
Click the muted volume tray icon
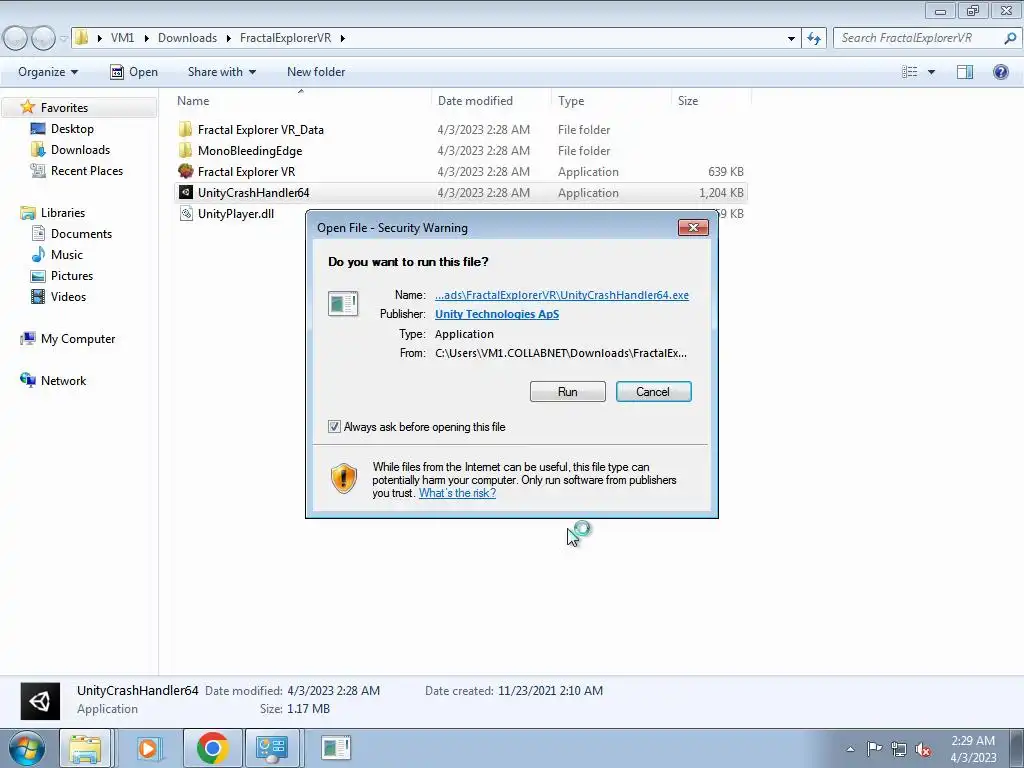click(x=923, y=750)
